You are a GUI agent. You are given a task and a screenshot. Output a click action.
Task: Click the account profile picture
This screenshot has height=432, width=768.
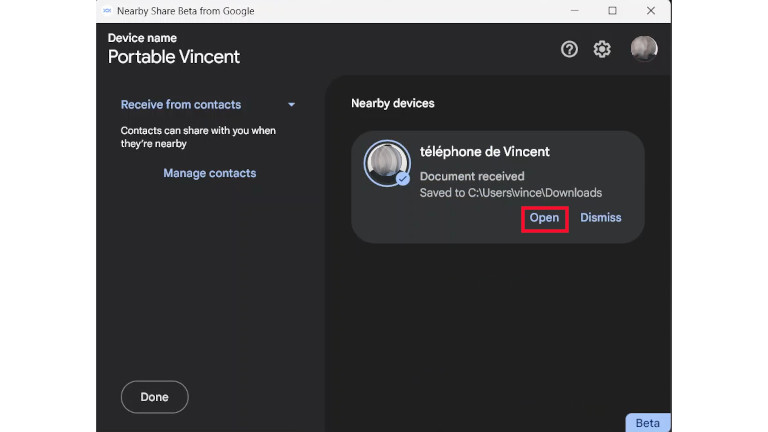644,49
